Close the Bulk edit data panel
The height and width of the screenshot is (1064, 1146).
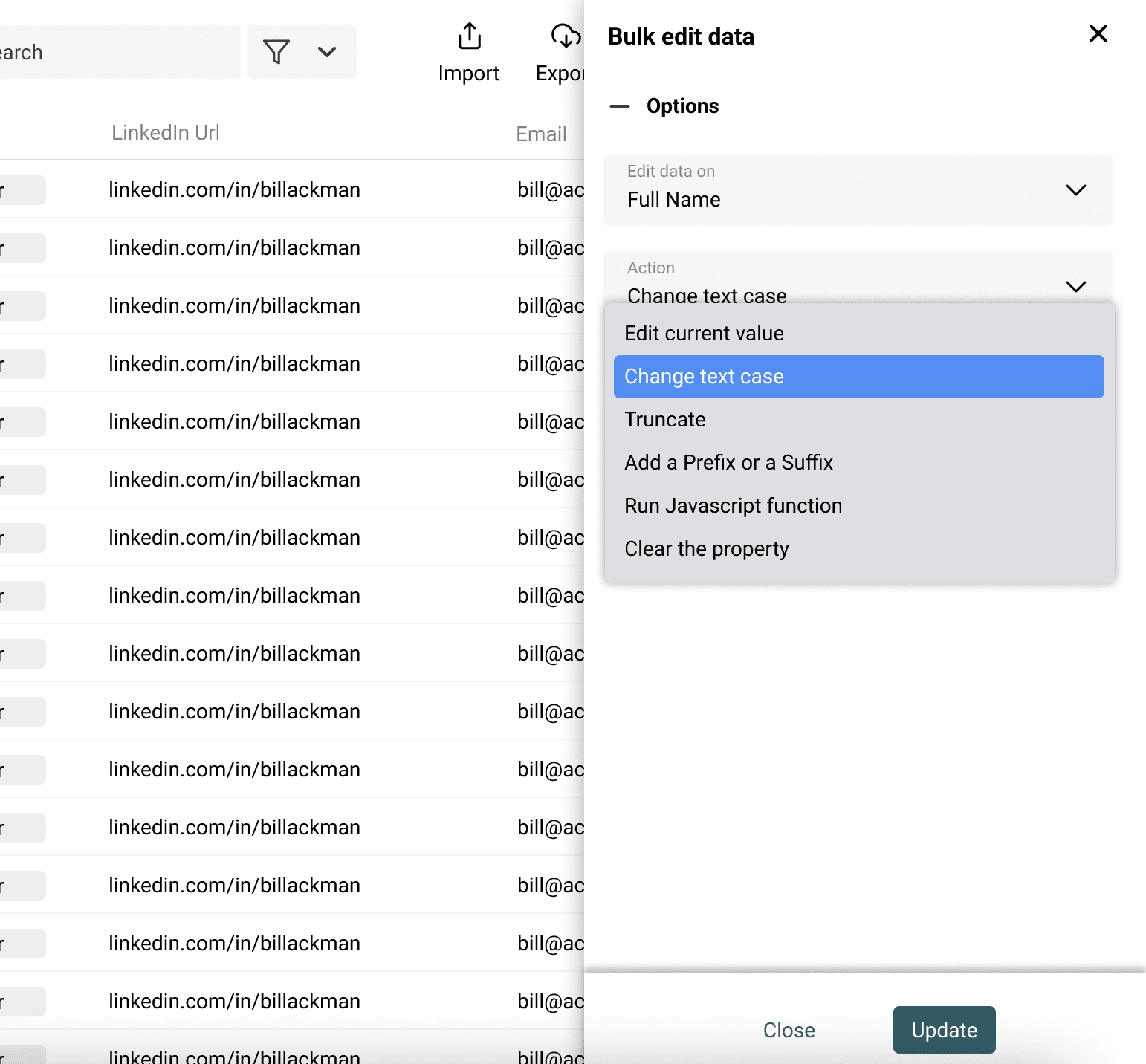[1098, 34]
